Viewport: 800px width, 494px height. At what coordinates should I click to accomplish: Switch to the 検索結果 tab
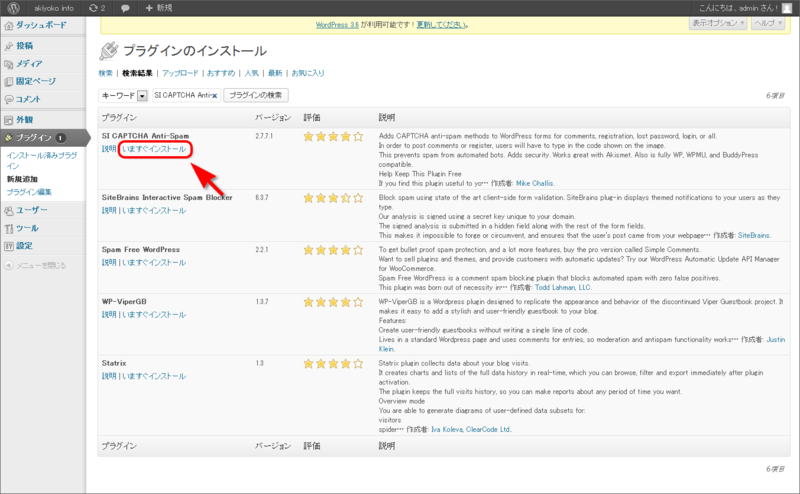point(137,73)
